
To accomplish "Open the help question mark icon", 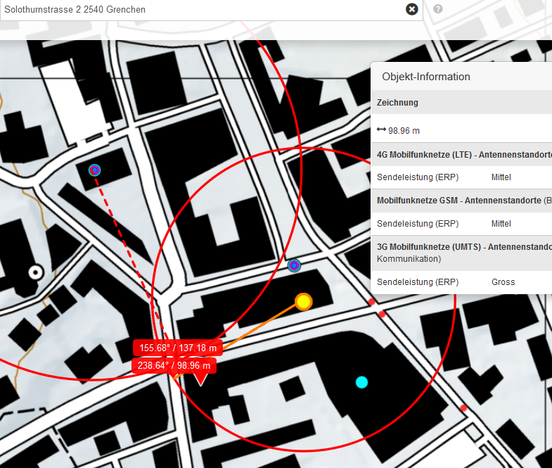I will (438, 9).
